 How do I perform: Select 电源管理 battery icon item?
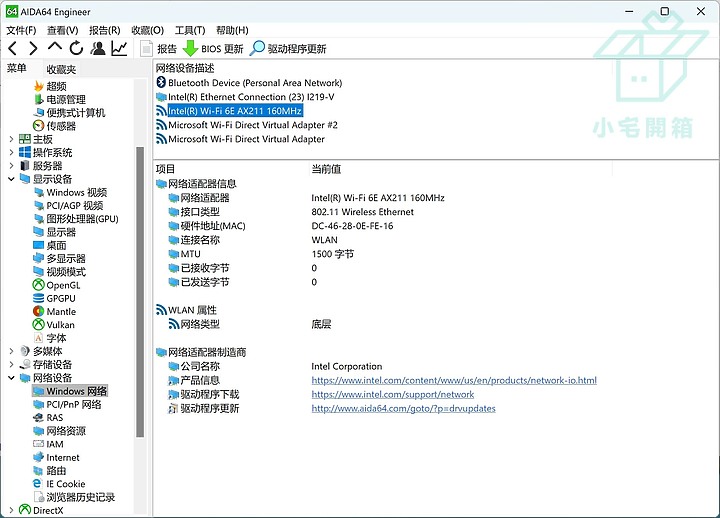60,100
